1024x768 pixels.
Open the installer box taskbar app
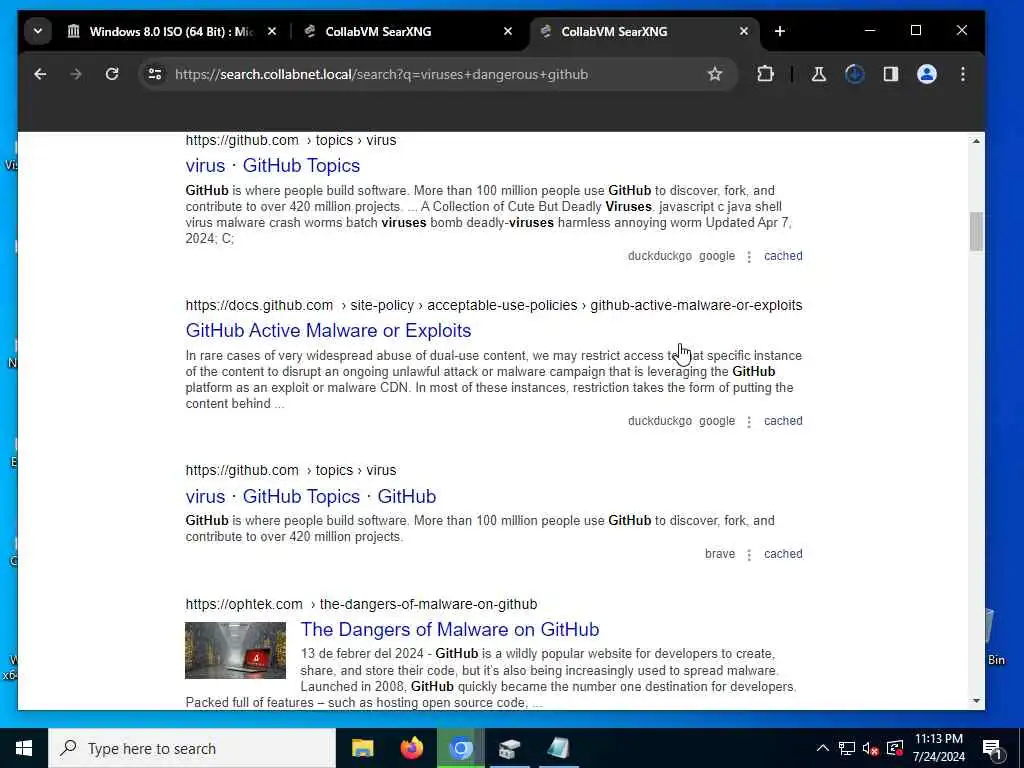click(x=509, y=748)
